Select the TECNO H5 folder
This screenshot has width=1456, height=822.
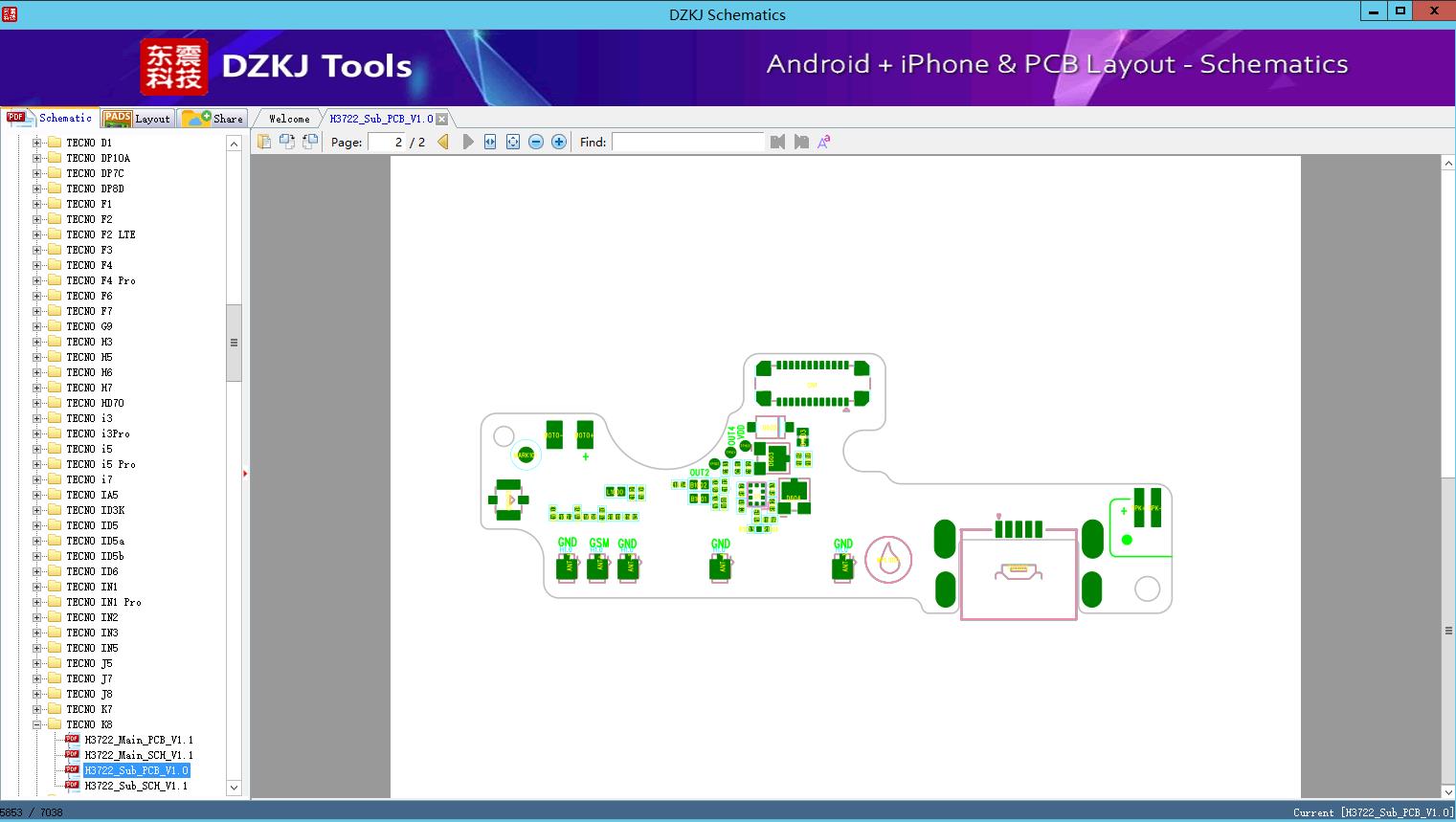[89, 357]
